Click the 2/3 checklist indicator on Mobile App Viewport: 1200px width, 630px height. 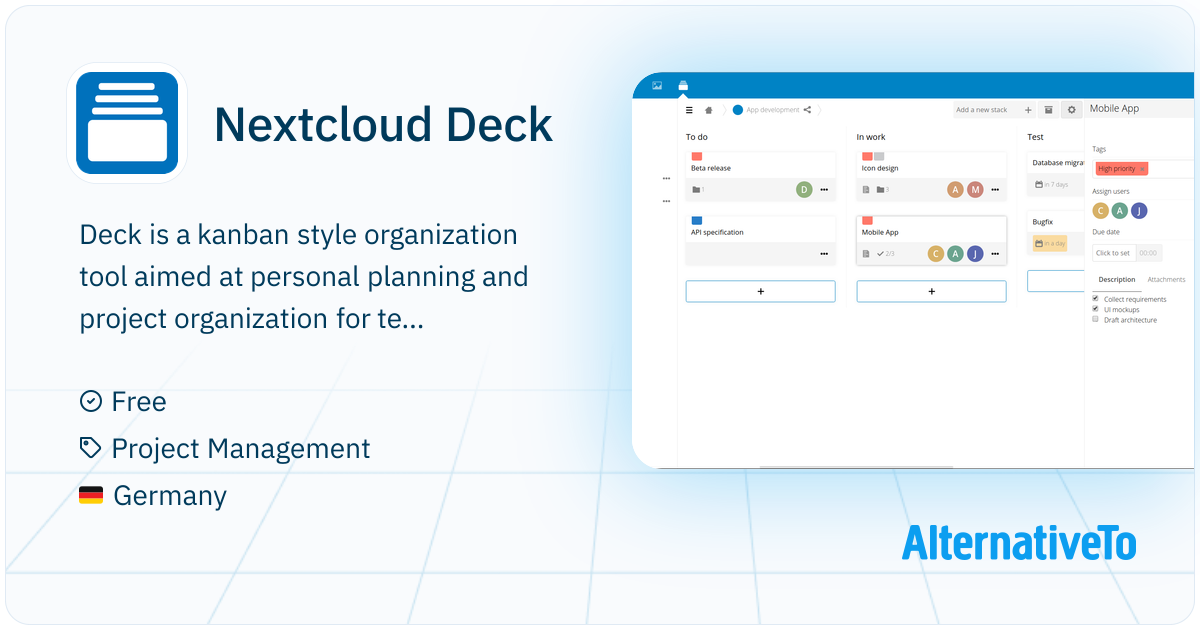[x=885, y=254]
